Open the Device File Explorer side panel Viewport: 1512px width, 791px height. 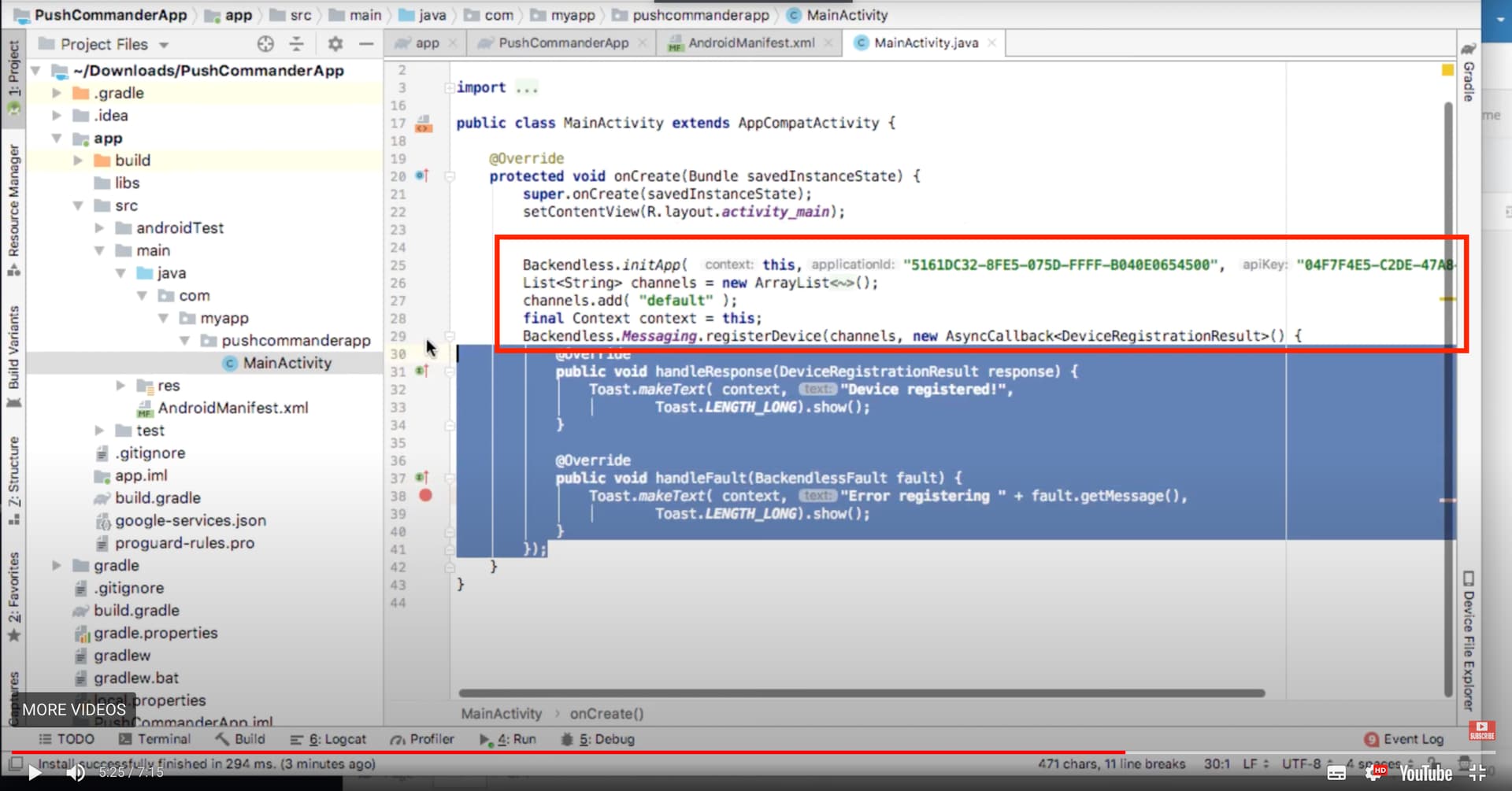(x=1469, y=641)
